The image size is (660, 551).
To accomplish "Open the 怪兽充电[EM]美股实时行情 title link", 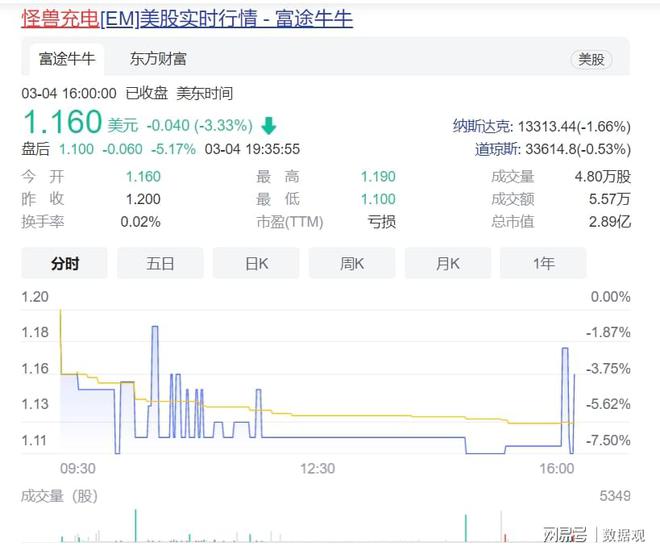I will click(x=187, y=19).
